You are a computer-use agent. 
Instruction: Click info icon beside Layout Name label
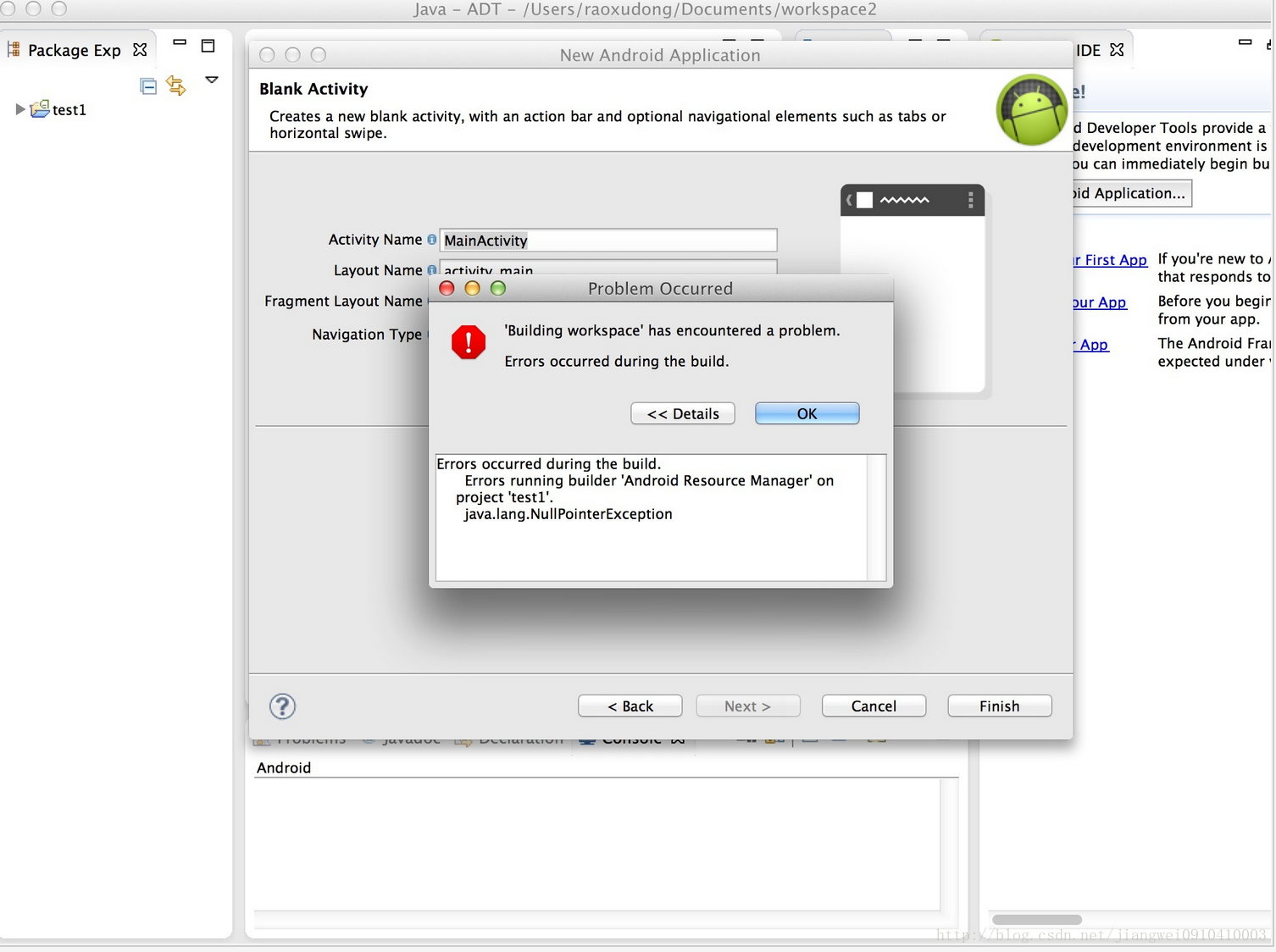tap(432, 270)
